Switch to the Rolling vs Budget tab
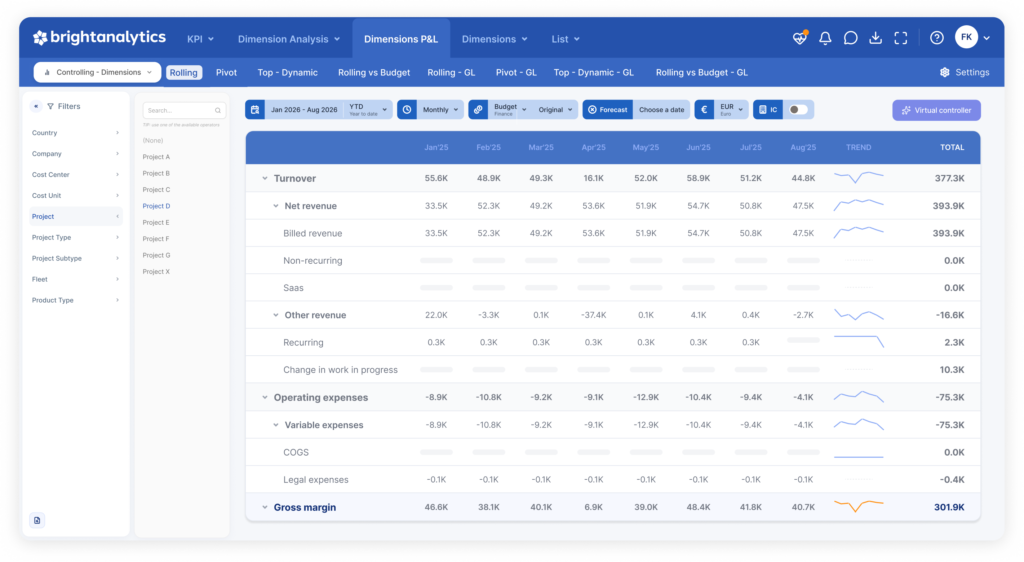This screenshot has height=562, width=1024. pyautogui.click(x=374, y=72)
